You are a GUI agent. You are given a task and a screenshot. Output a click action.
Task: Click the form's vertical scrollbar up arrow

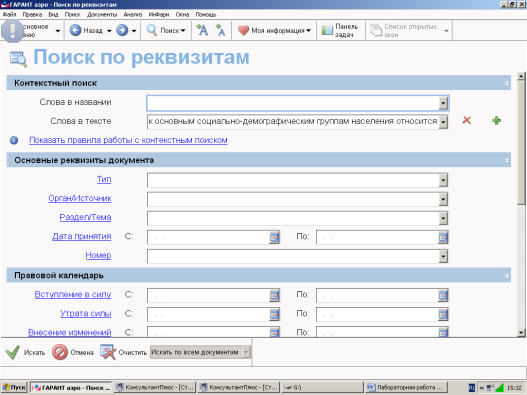pos(521,76)
